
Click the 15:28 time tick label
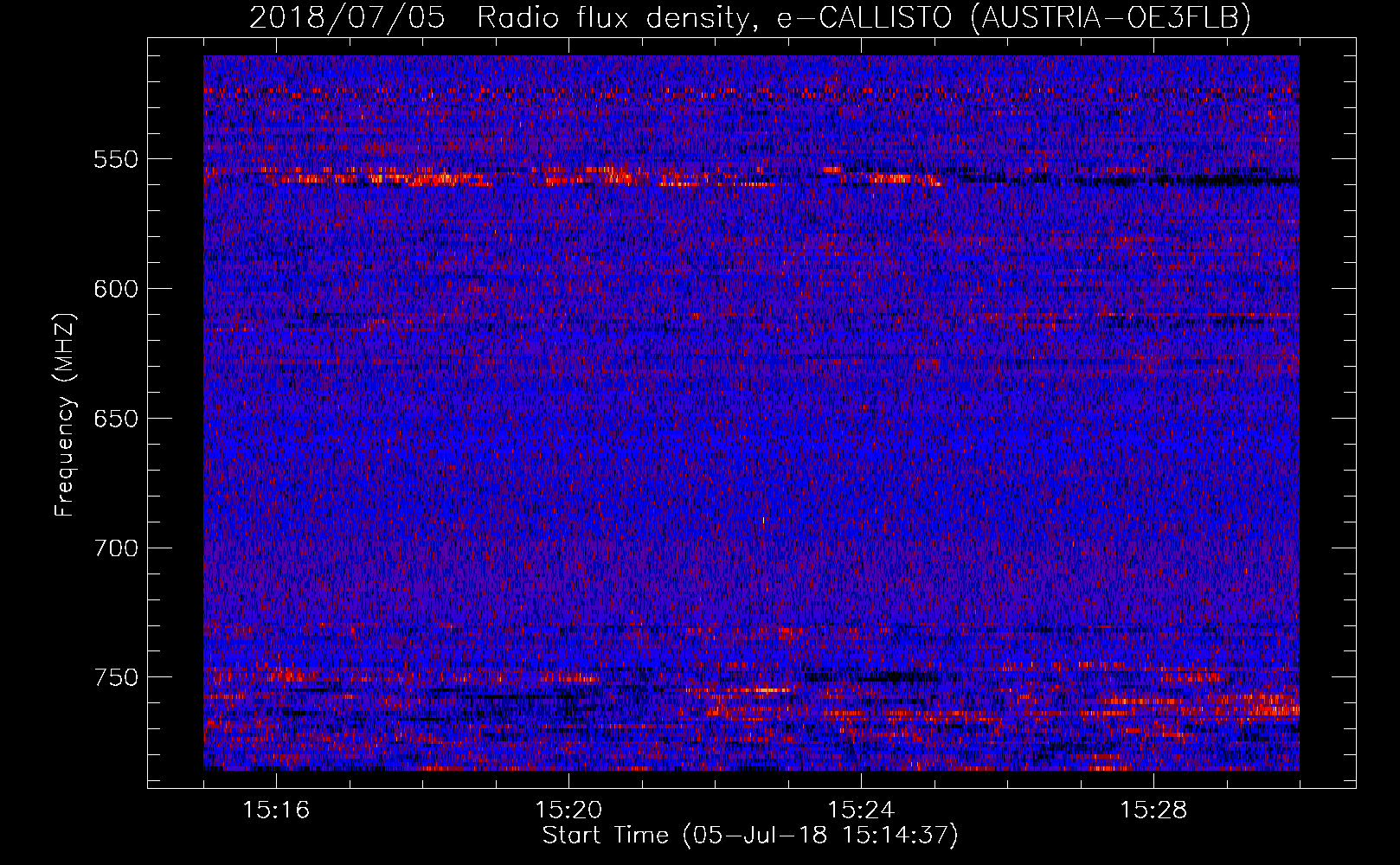point(1153,811)
